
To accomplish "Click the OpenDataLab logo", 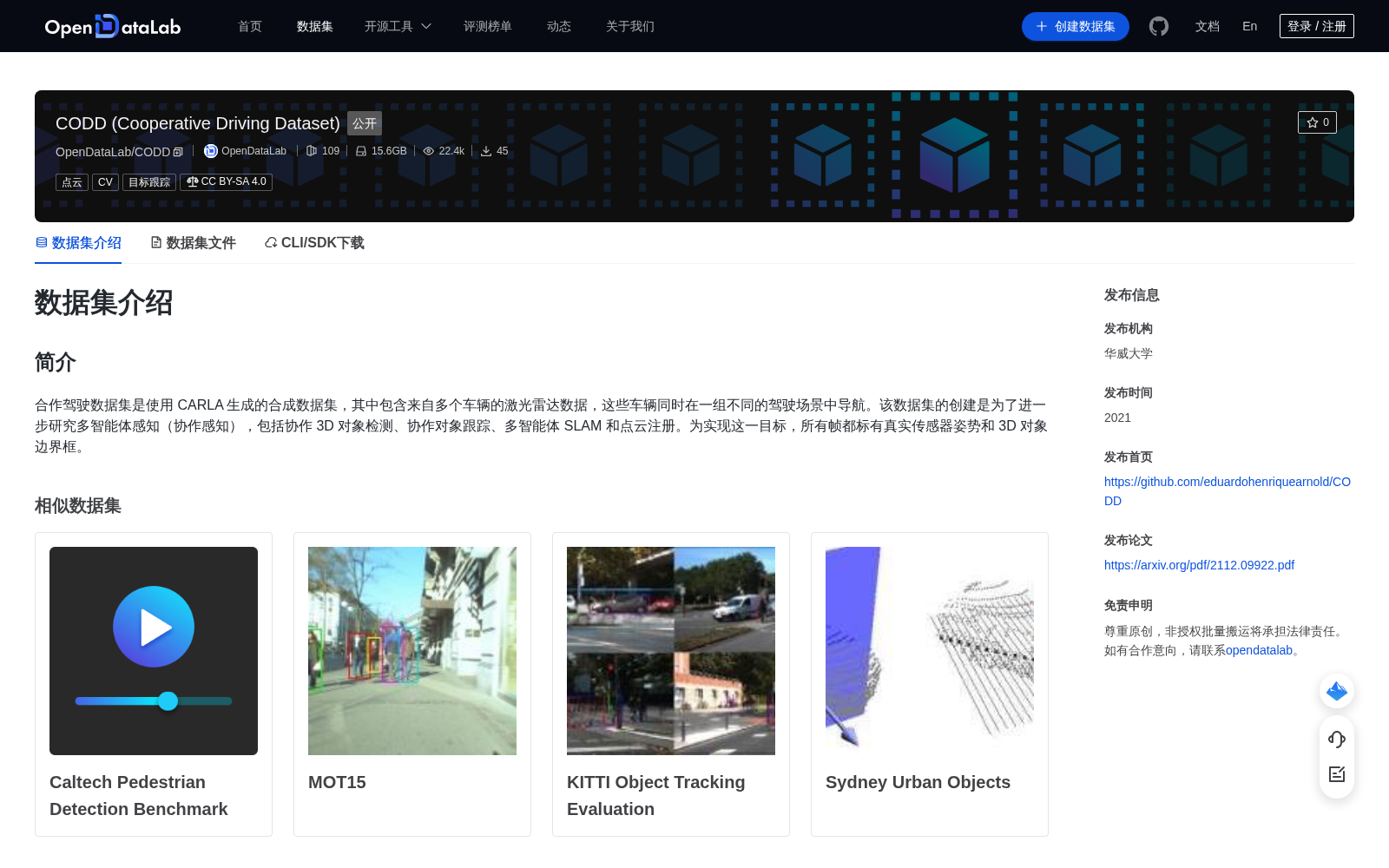I will [x=113, y=26].
